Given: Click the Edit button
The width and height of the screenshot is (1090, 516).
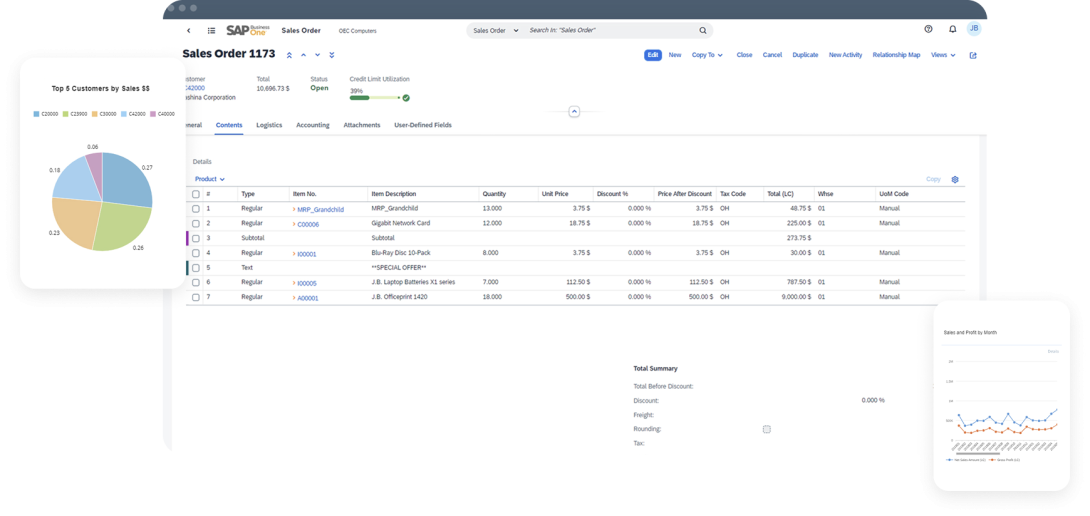Looking at the screenshot, I should (653, 55).
